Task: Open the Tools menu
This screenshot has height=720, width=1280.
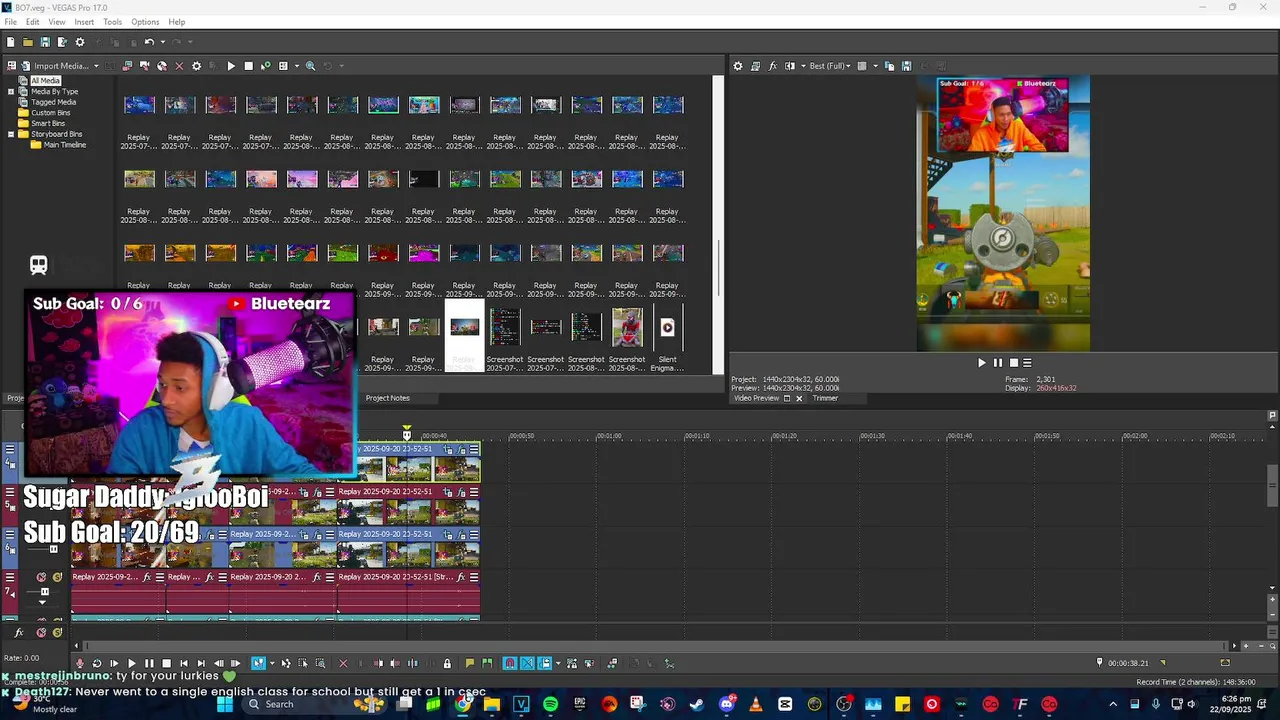Action: point(112,22)
